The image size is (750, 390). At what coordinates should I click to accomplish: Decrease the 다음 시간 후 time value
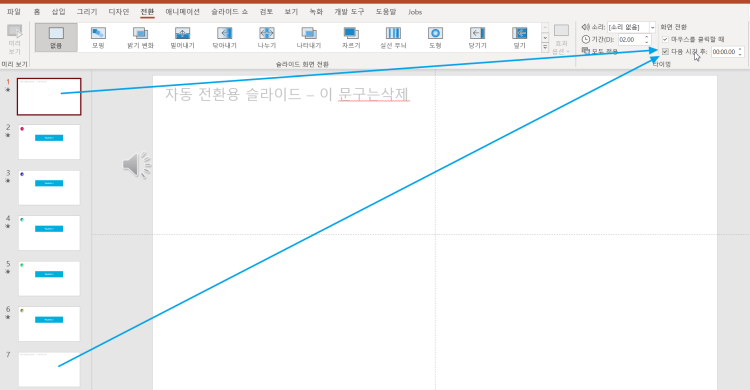(x=740, y=54)
